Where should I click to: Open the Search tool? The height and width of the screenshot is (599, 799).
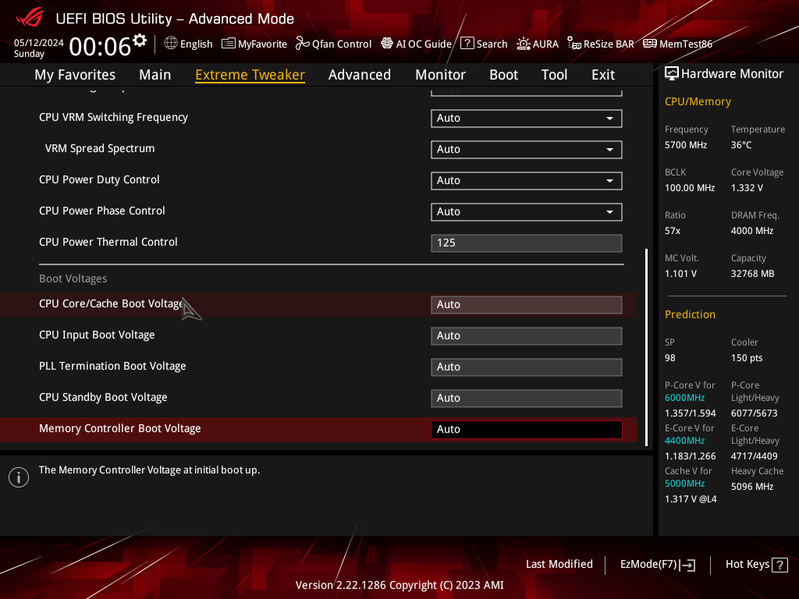[484, 44]
